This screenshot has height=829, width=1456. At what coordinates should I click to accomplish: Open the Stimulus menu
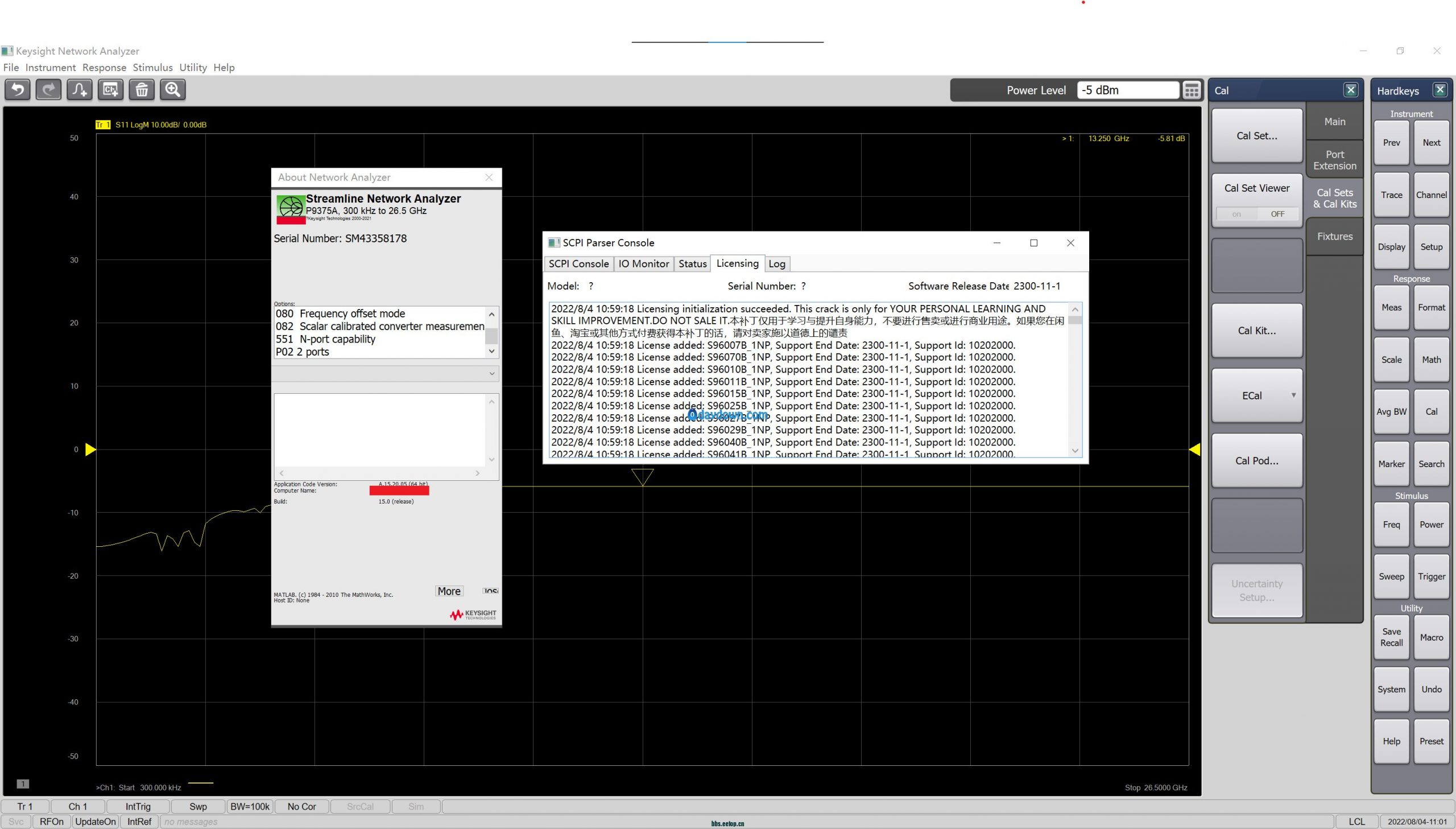[x=152, y=67]
